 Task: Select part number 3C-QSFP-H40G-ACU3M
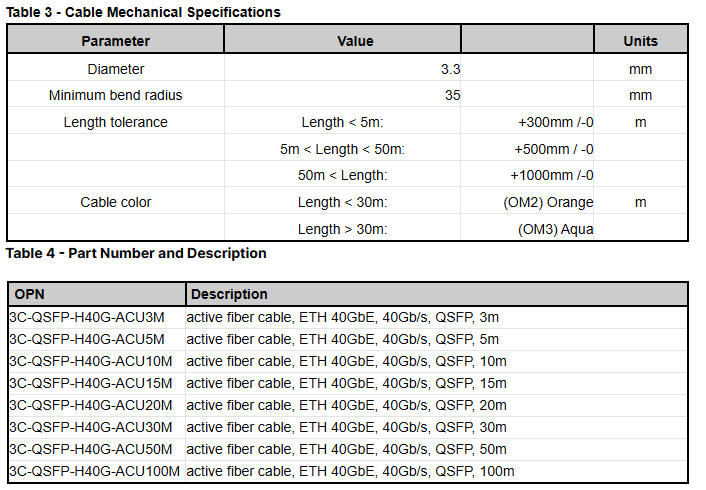coord(86,317)
